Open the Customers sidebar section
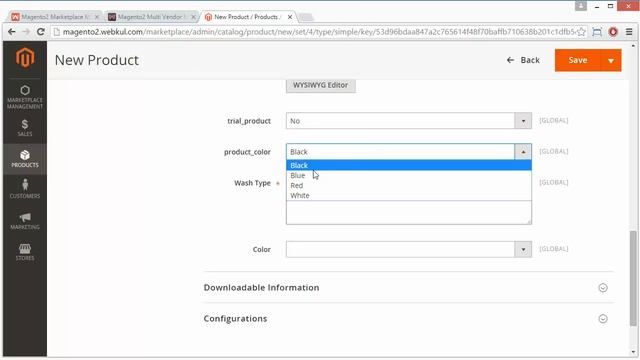Viewport: 640px width, 360px height. (x=25, y=189)
